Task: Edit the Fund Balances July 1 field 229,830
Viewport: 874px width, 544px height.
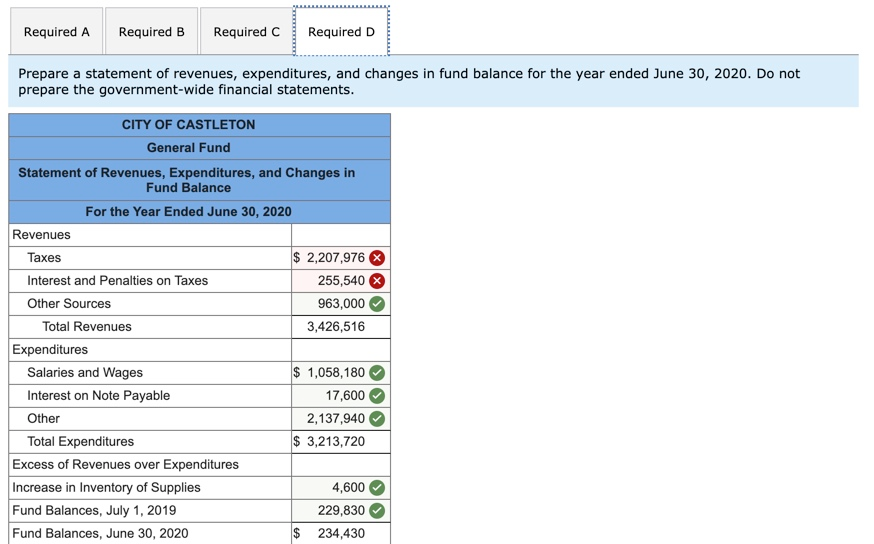Action: [x=341, y=511]
